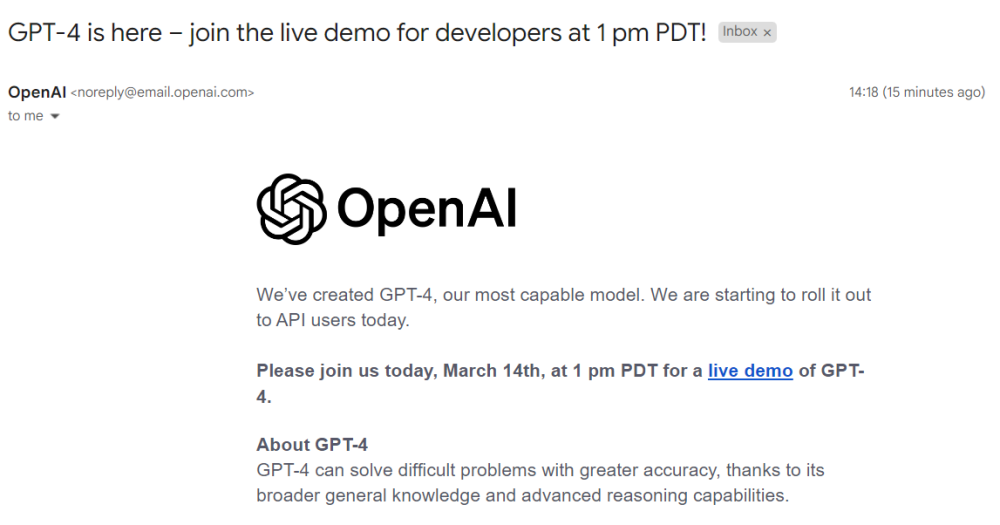Open the "live demo" hyperlink
This screenshot has height=525, width=1000.
coord(750,371)
